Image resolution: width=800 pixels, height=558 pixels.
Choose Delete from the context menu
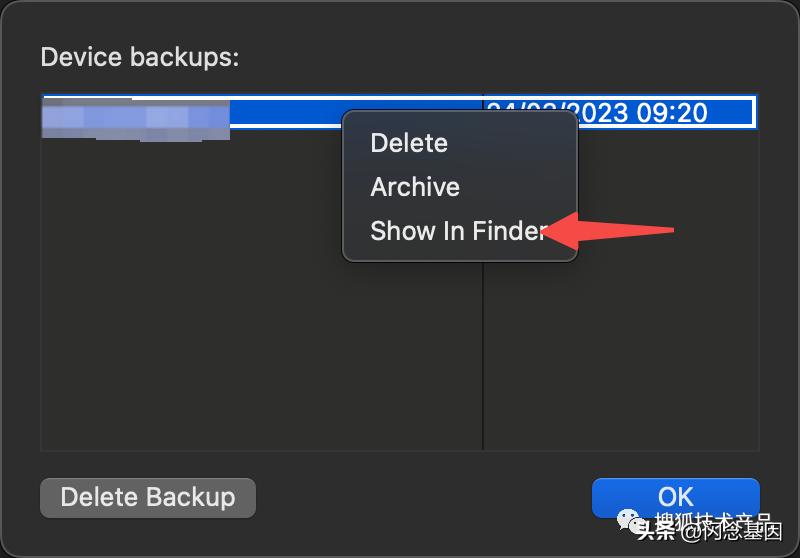(x=409, y=143)
